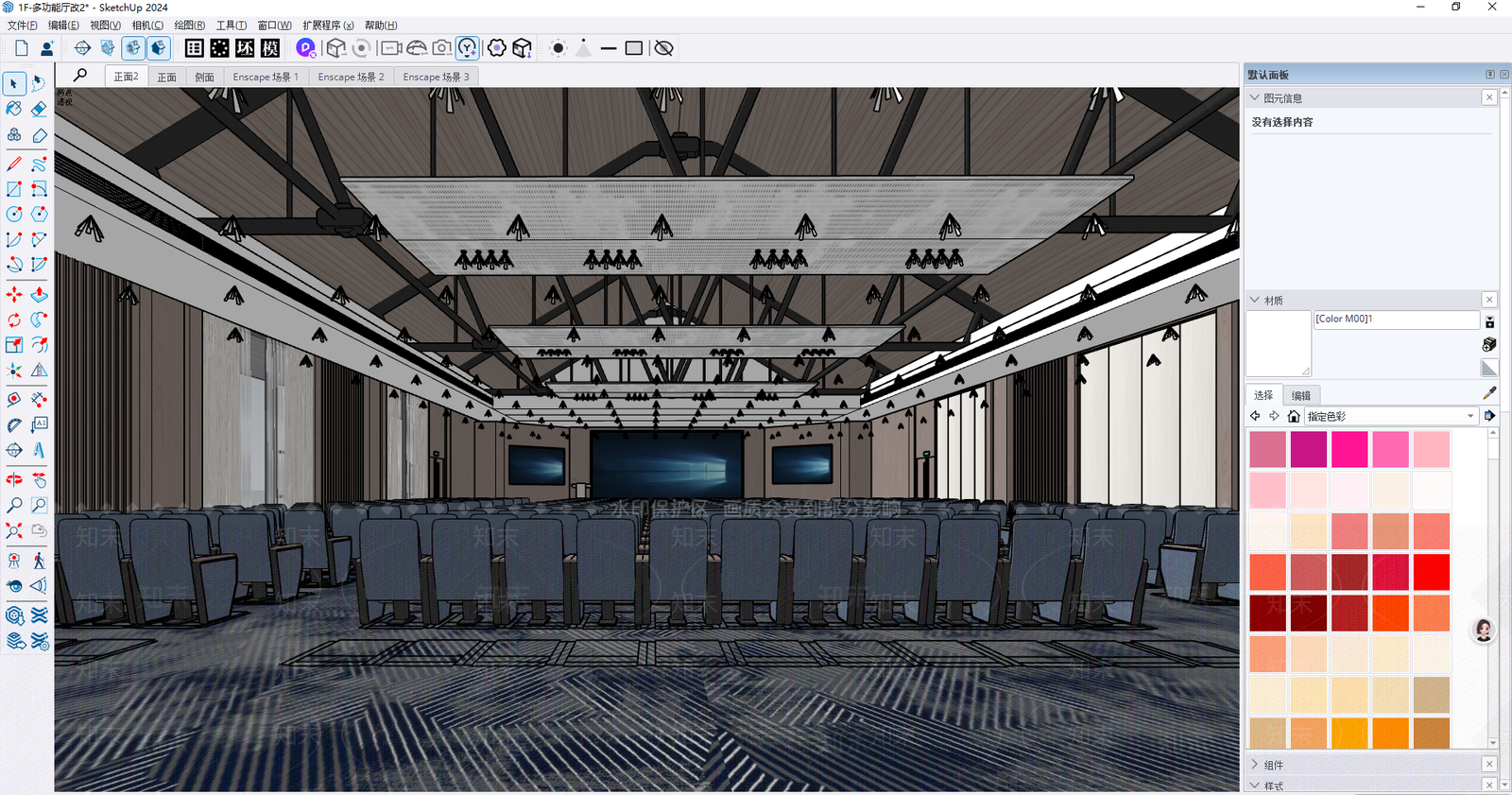Activate the 3D Text letter A tool
Image resolution: width=1512 pixels, height=795 pixels.
pyautogui.click(x=39, y=451)
